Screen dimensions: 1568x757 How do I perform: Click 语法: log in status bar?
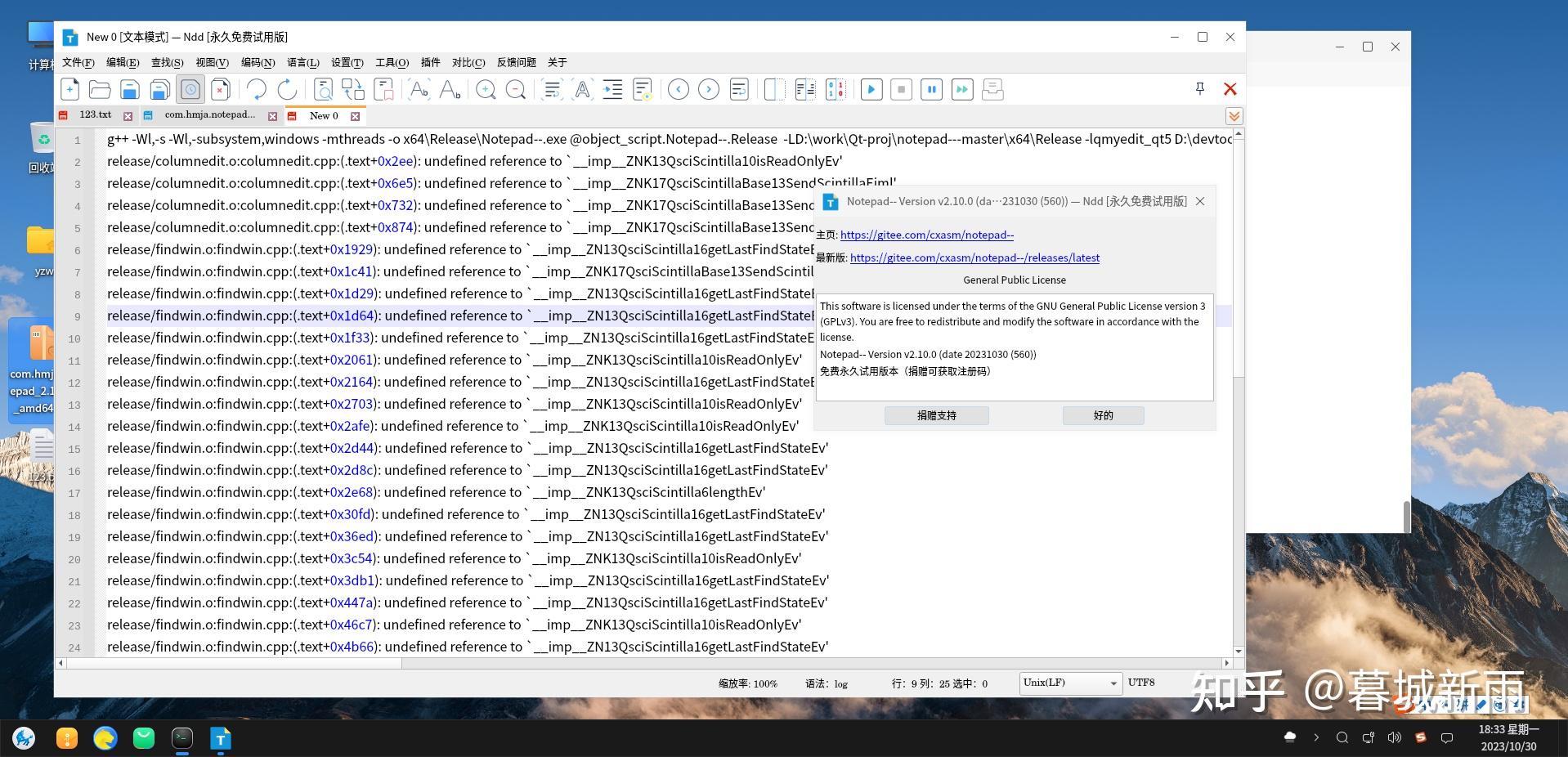point(827,683)
